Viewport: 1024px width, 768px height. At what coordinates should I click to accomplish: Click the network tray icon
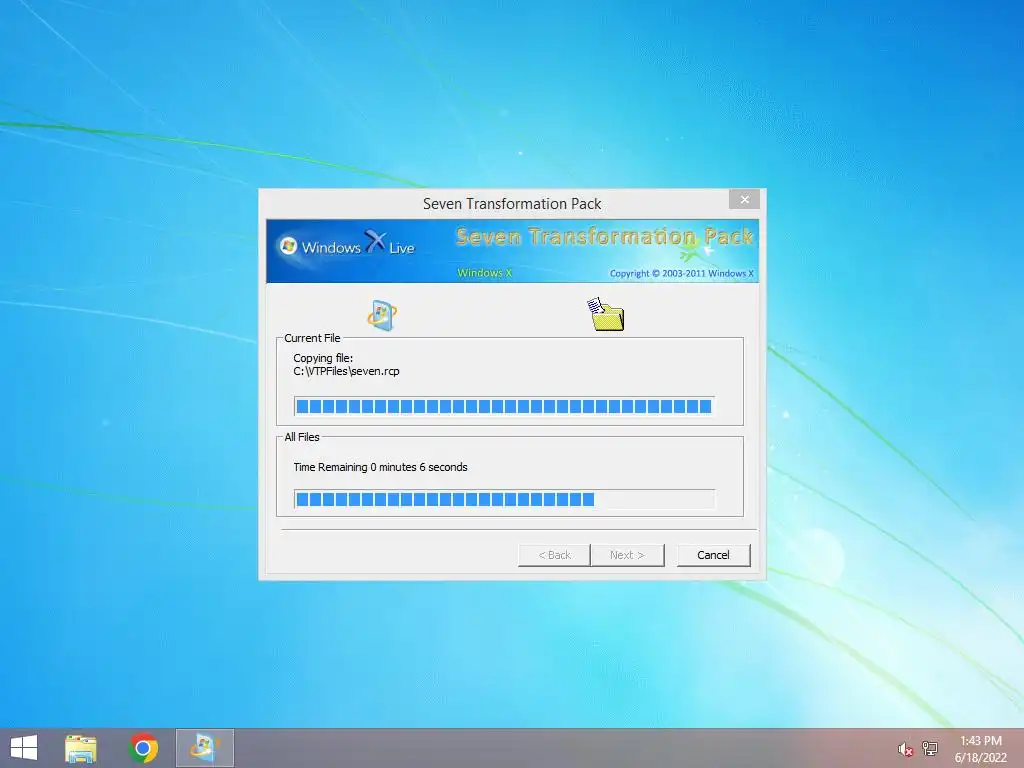click(929, 748)
